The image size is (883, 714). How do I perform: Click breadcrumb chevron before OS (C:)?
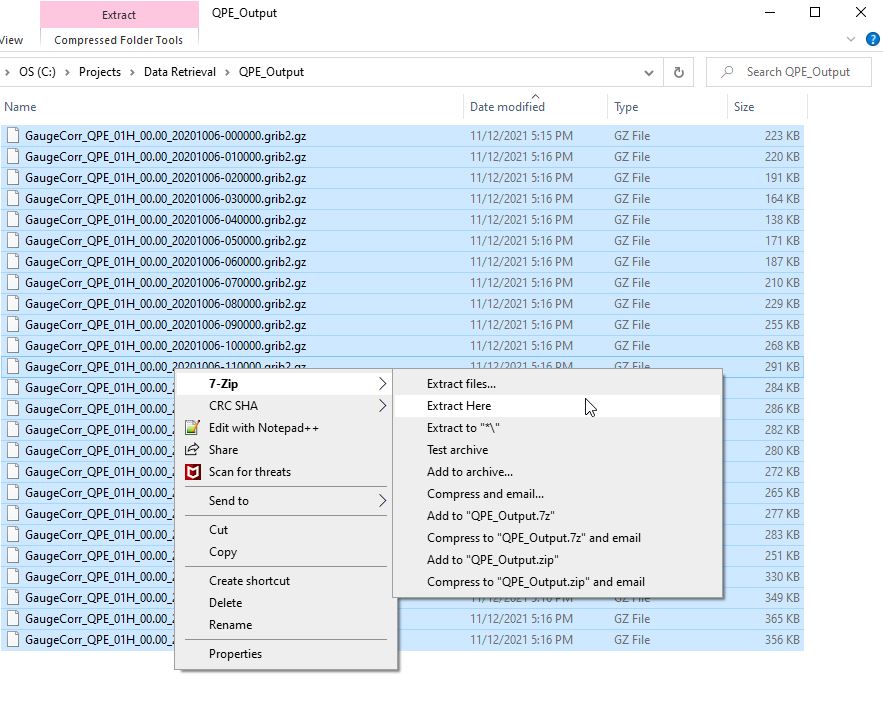tap(7, 72)
